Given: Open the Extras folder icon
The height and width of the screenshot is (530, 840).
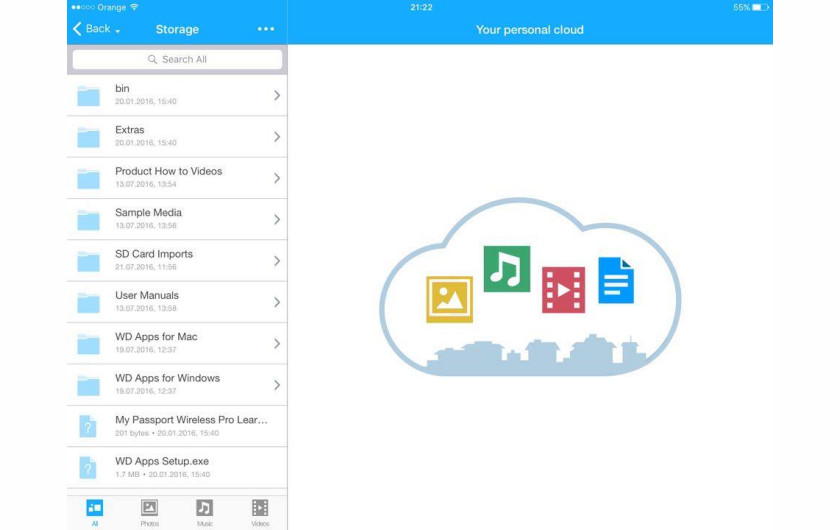Looking at the screenshot, I should pyautogui.click(x=88, y=137).
